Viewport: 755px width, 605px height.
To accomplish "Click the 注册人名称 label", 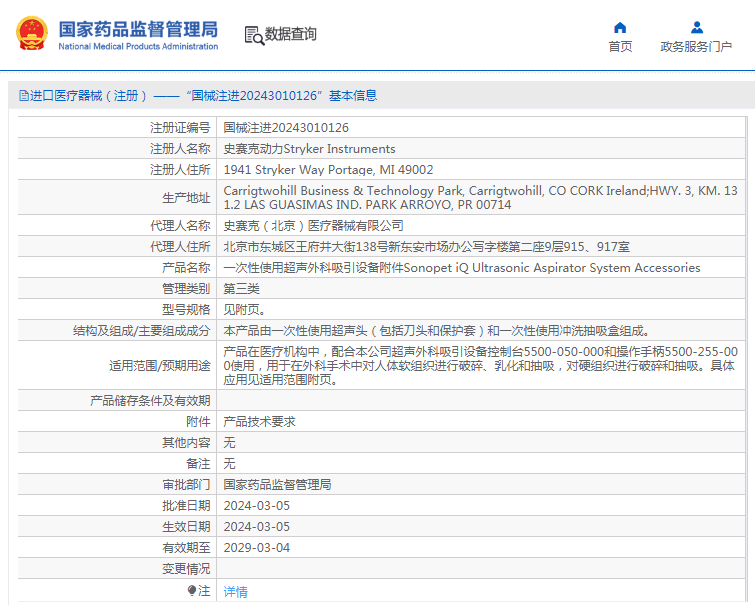I will pyautogui.click(x=180, y=149).
